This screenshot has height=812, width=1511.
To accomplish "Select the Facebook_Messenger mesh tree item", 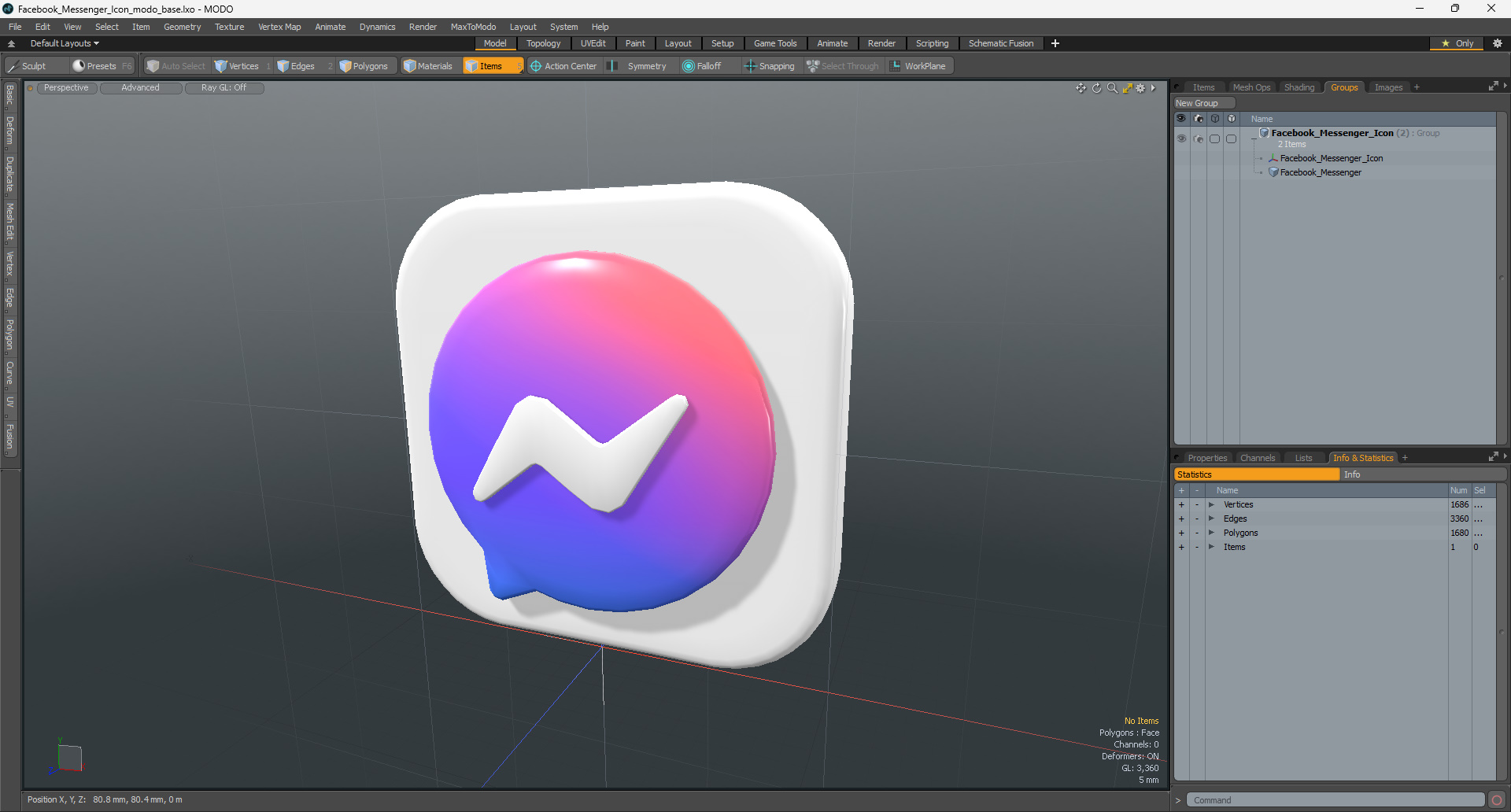I will [1321, 172].
